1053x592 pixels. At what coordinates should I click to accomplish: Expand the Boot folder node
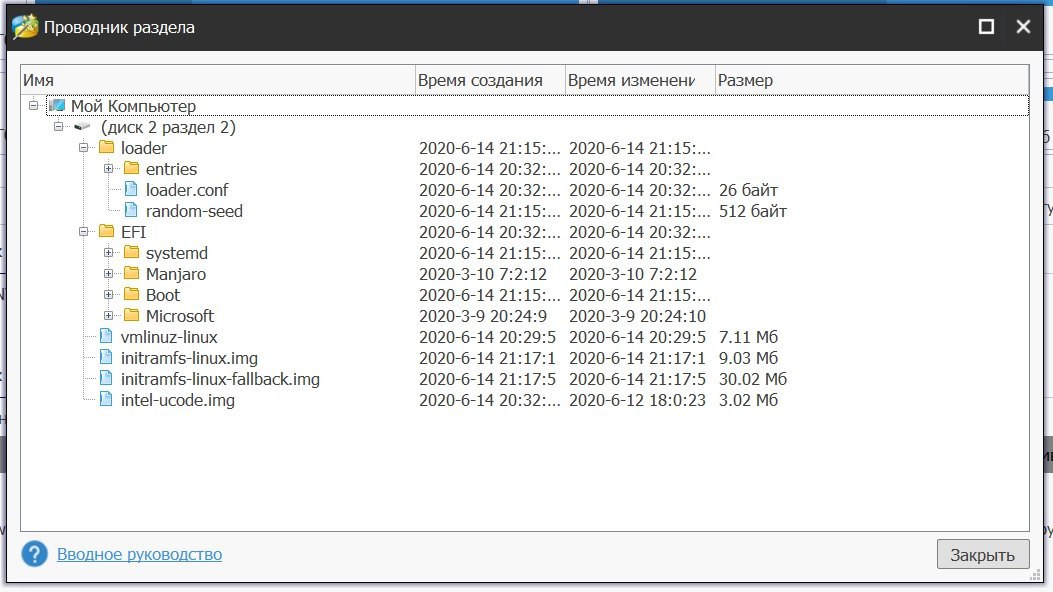click(108, 294)
